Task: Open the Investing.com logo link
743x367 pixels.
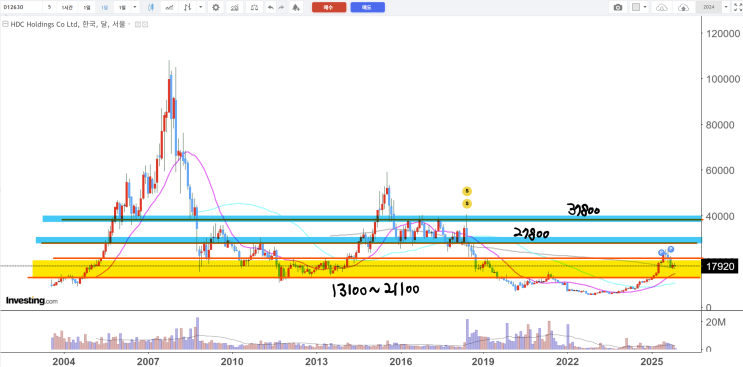Action: 31,300
